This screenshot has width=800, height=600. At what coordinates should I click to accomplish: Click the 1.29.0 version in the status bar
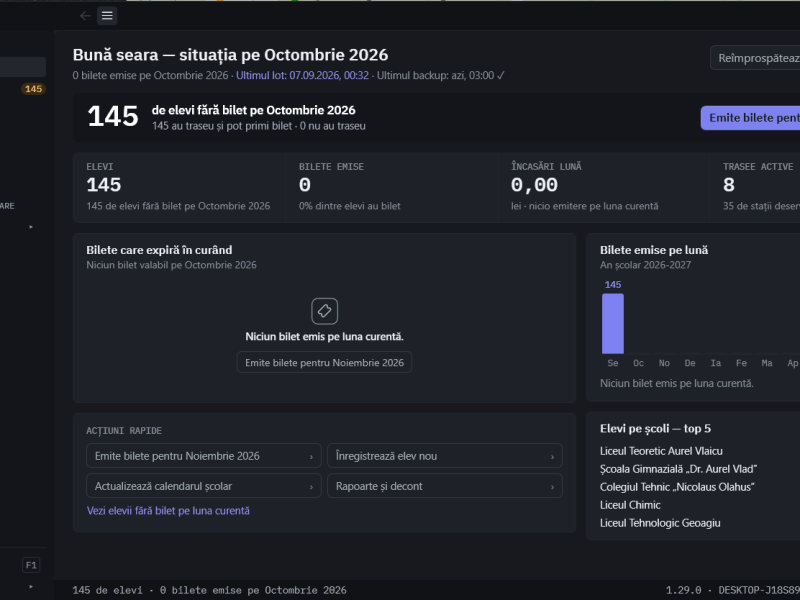coord(684,590)
